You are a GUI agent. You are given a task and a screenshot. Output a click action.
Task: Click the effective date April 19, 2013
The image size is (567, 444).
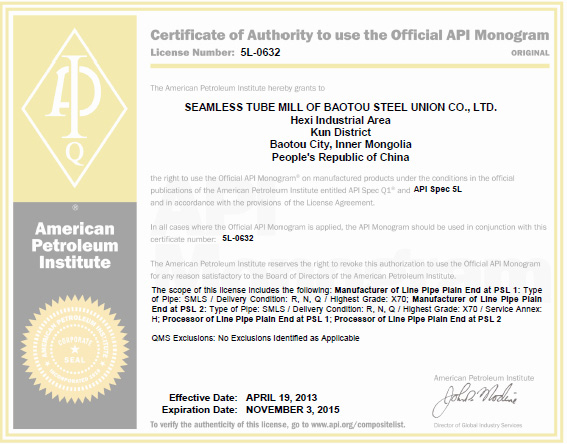coord(282,398)
